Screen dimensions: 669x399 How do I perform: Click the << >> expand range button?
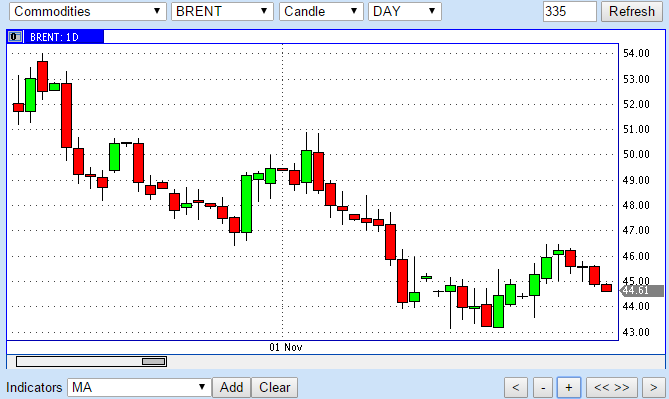[x=611, y=387]
